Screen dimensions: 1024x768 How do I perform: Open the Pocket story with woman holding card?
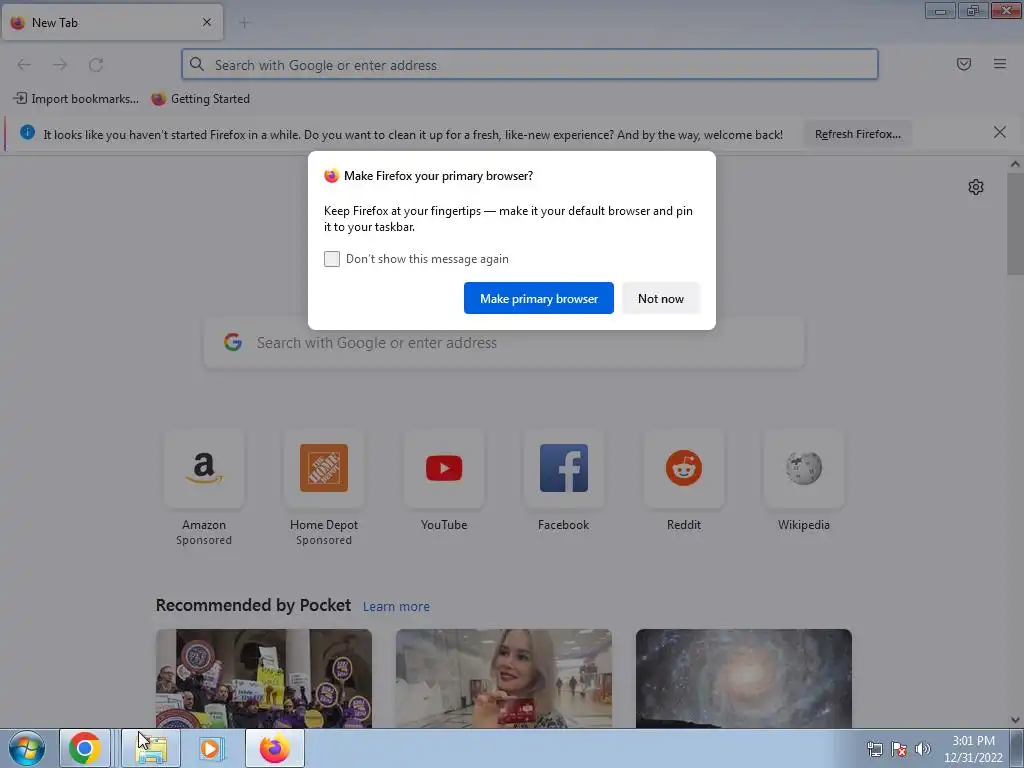[504, 679]
